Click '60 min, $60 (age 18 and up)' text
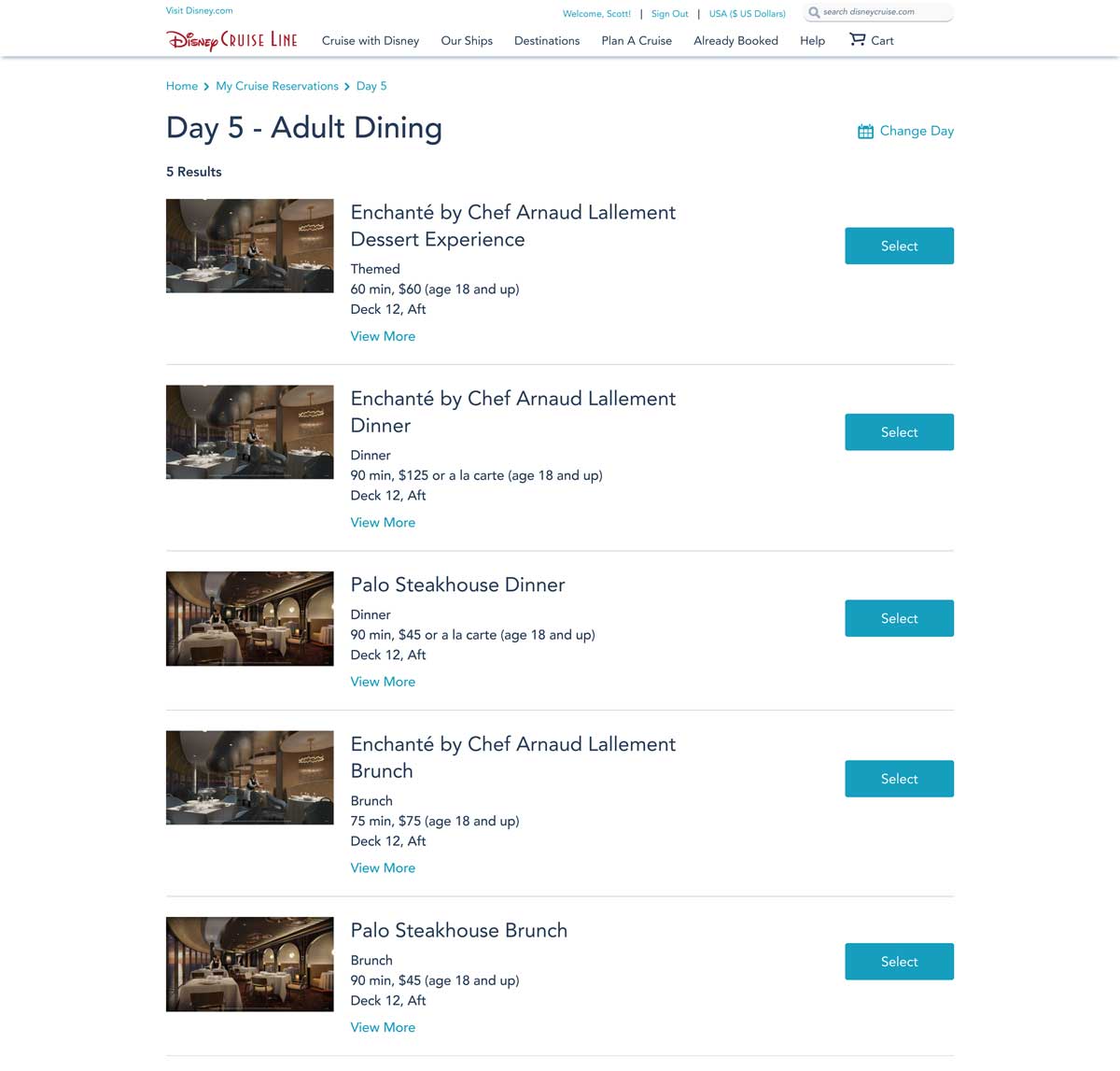 click(435, 289)
